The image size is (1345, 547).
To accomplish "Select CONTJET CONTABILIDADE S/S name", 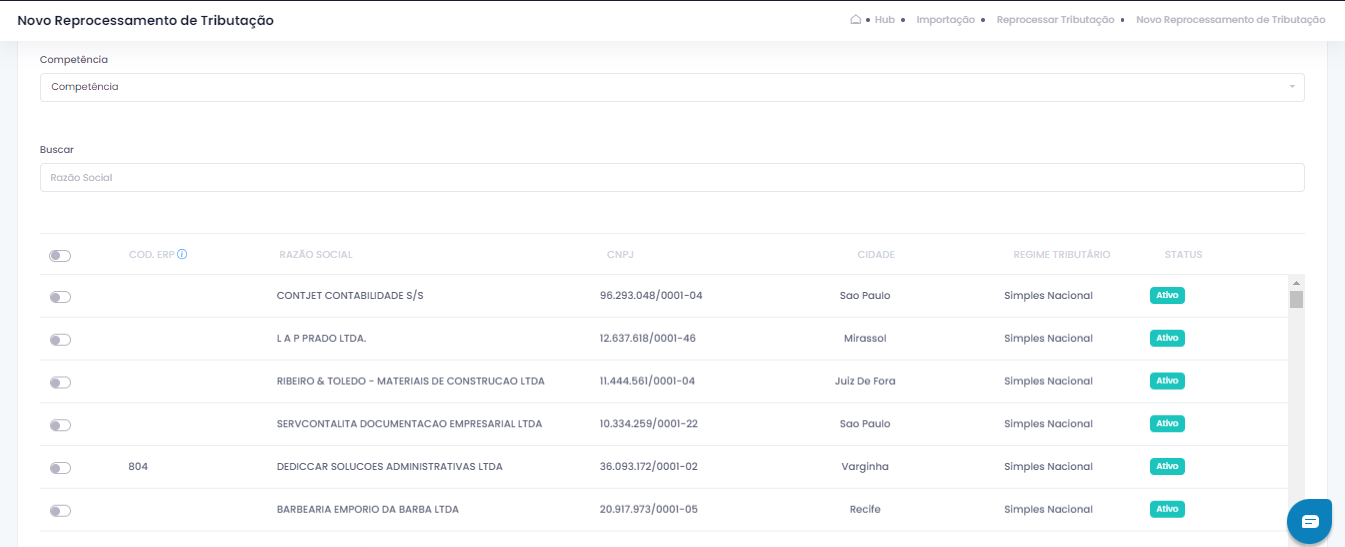I will point(350,296).
